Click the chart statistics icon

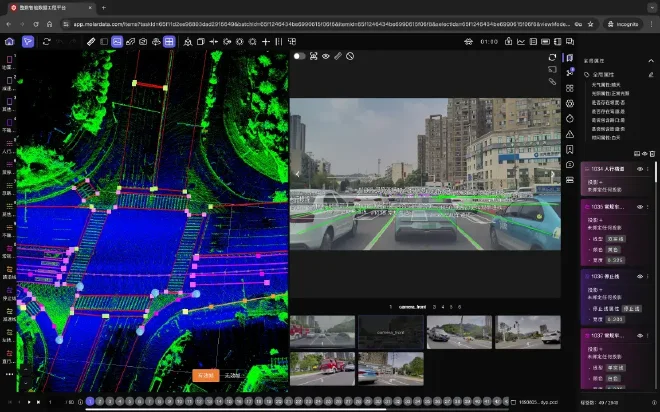tap(520, 42)
